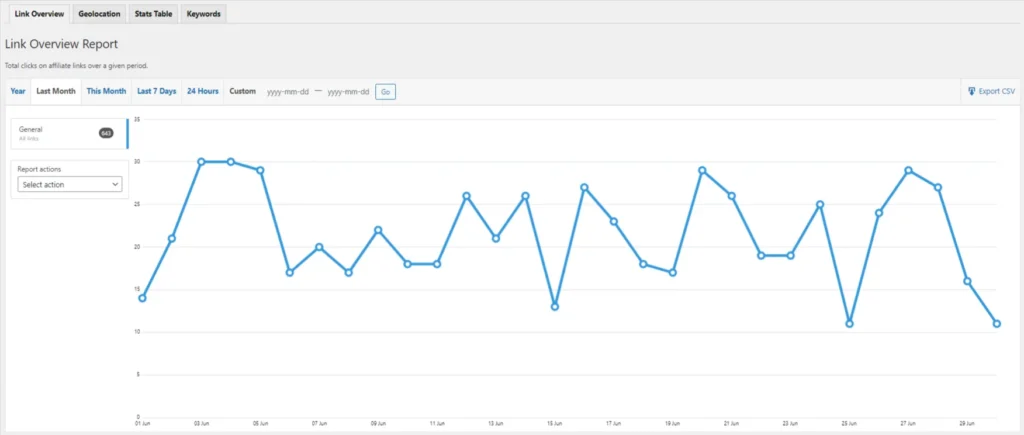
Task: Focus the custom end date field
Action: point(348,92)
